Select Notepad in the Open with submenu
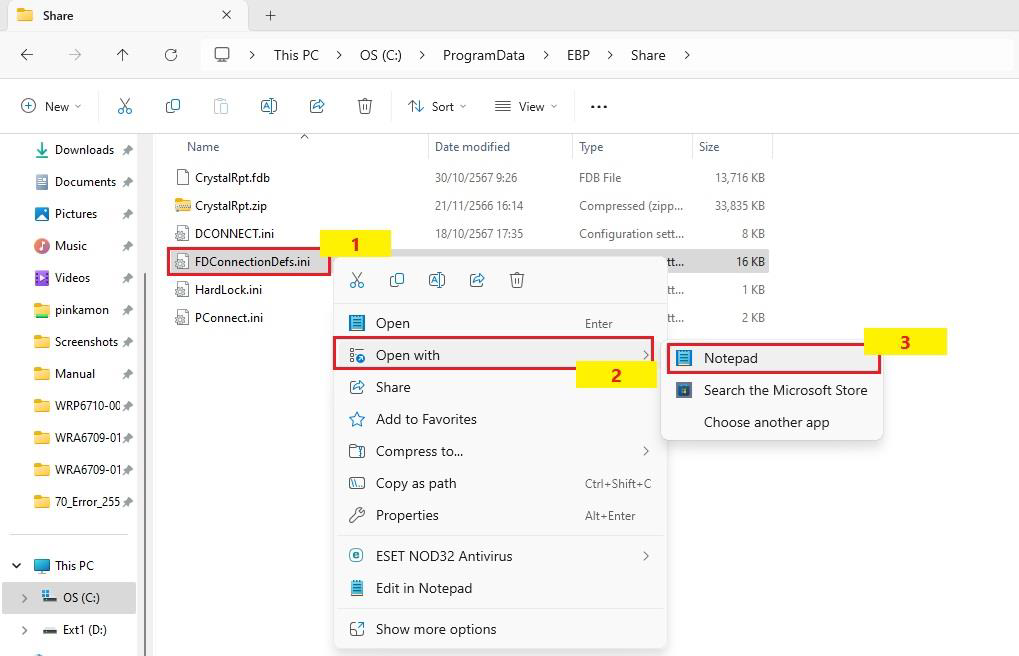This screenshot has width=1019, height=656. [x=730, y=358]
